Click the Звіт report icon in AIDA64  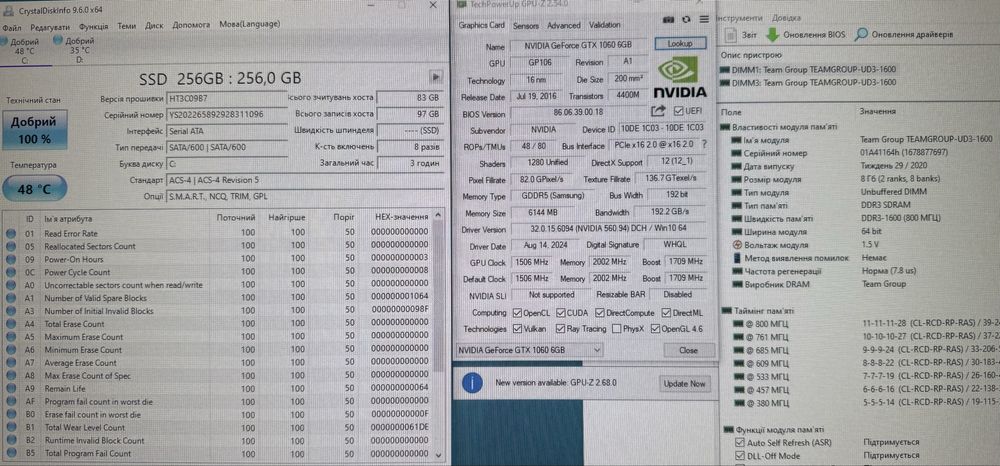point(731,34)
